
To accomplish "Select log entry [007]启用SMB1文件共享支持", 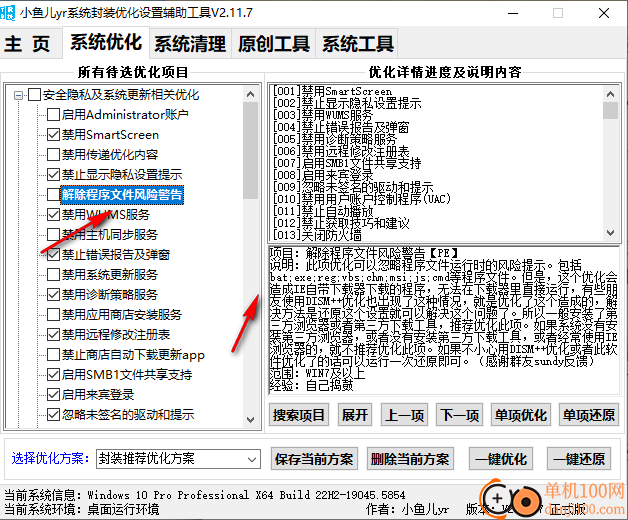I will click(347, 163).
